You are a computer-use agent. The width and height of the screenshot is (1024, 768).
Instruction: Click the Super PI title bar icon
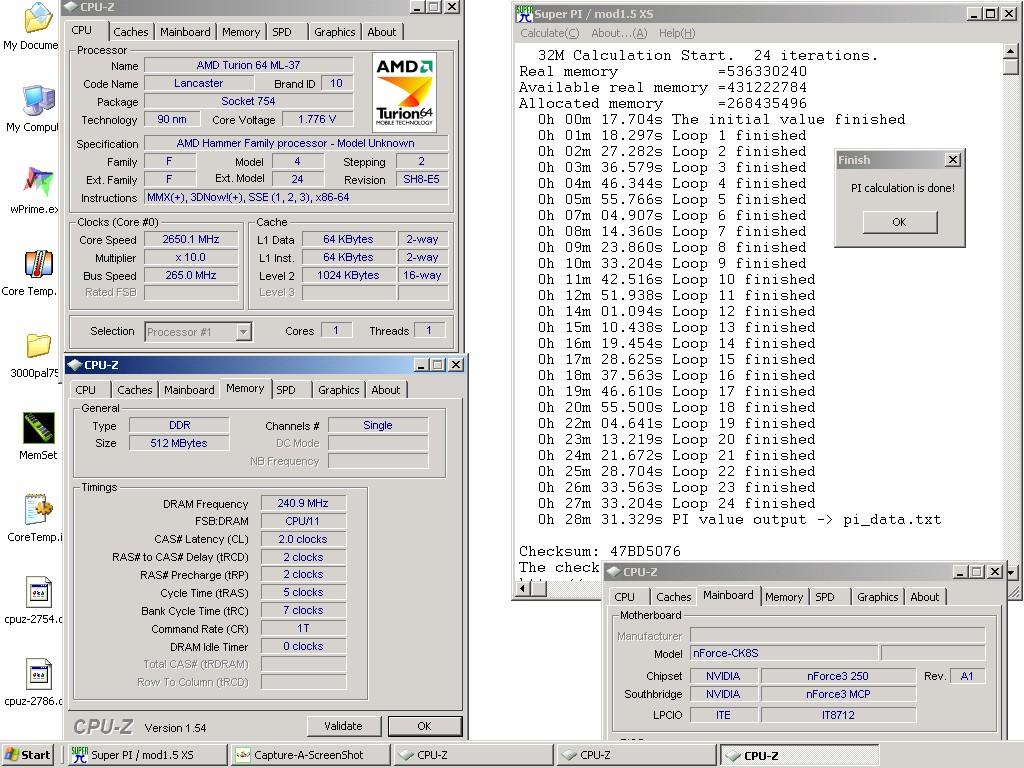click(x=524, y=14)
